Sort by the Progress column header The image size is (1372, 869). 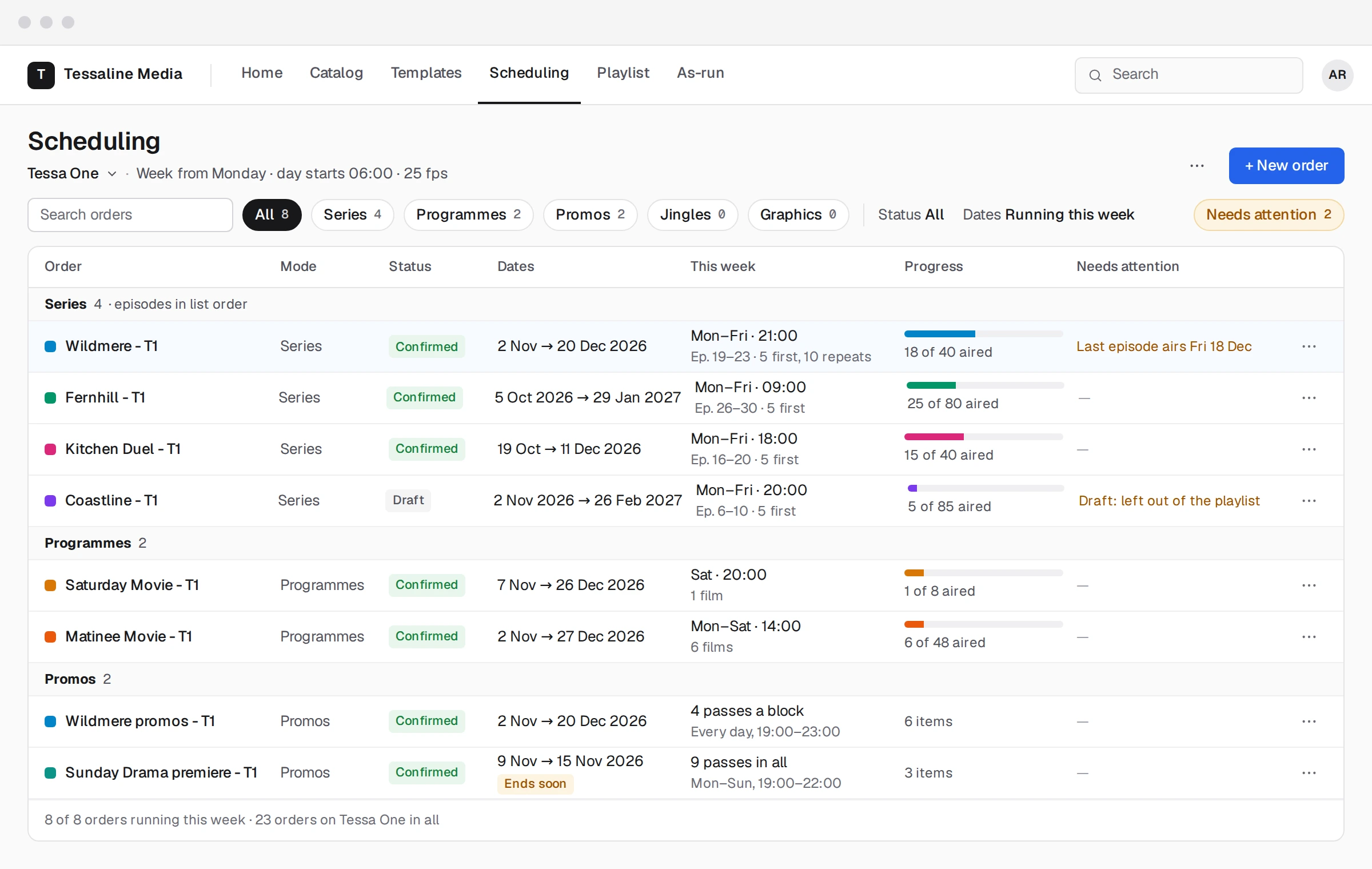(934, 266)
